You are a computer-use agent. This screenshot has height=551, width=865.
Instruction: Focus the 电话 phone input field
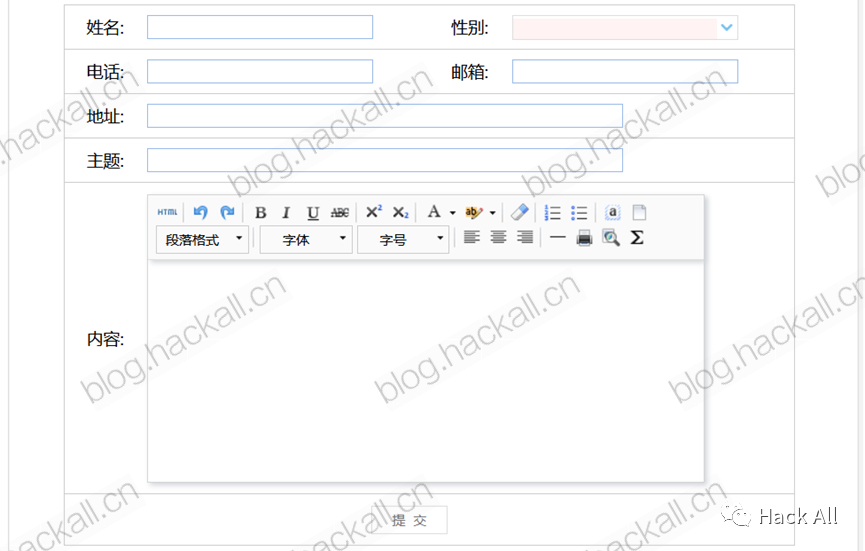tap(260, 72)
